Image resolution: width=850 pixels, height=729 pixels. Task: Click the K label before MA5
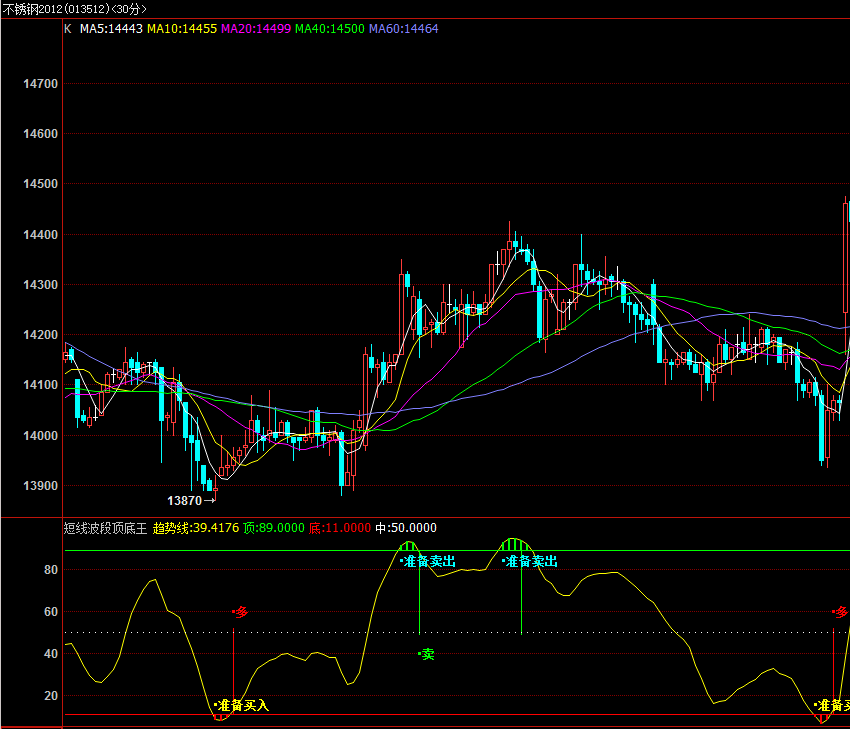coord(68,29)
